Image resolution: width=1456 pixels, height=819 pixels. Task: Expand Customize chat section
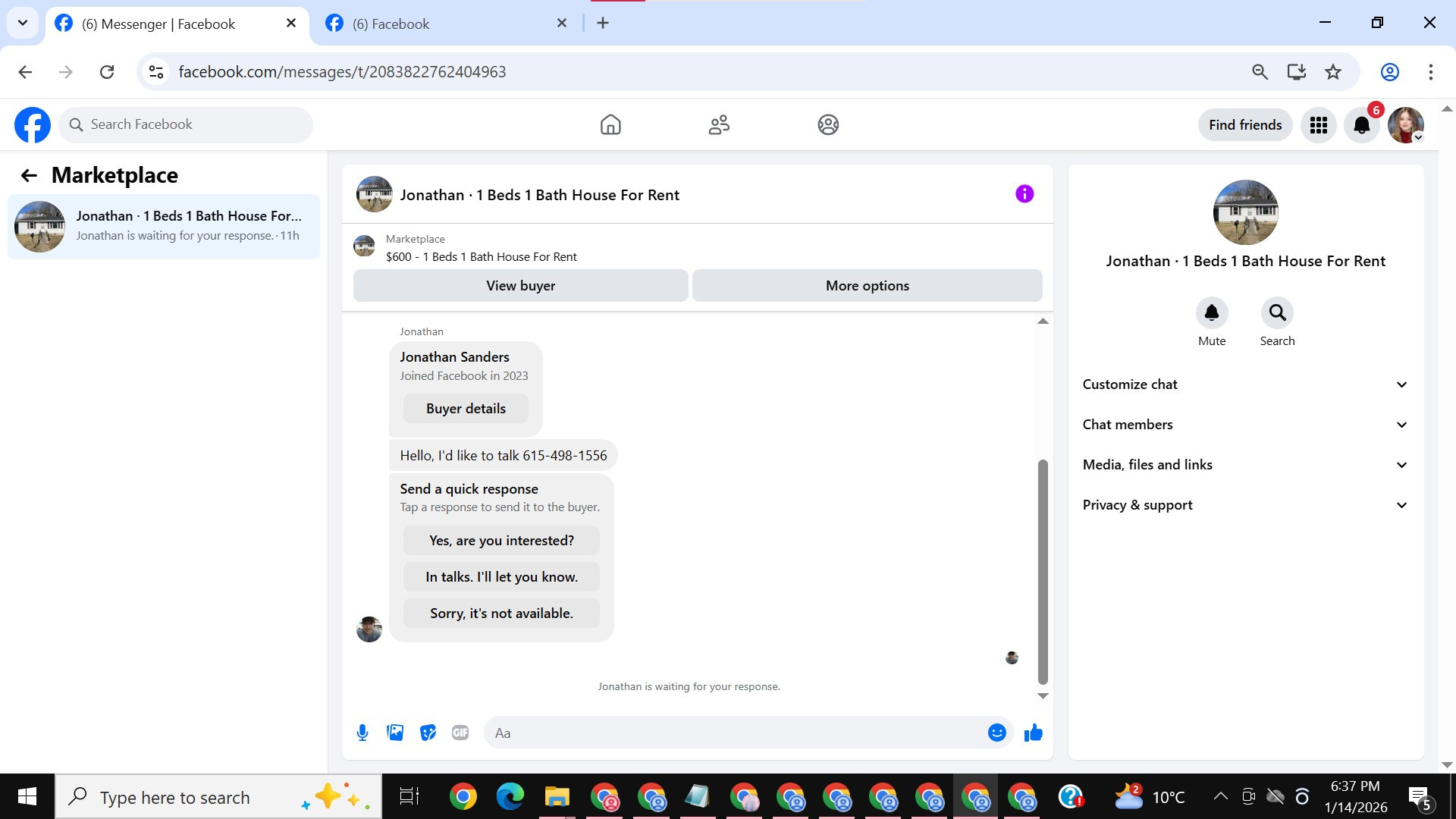pyautogui.click(x=1245, y=384)
